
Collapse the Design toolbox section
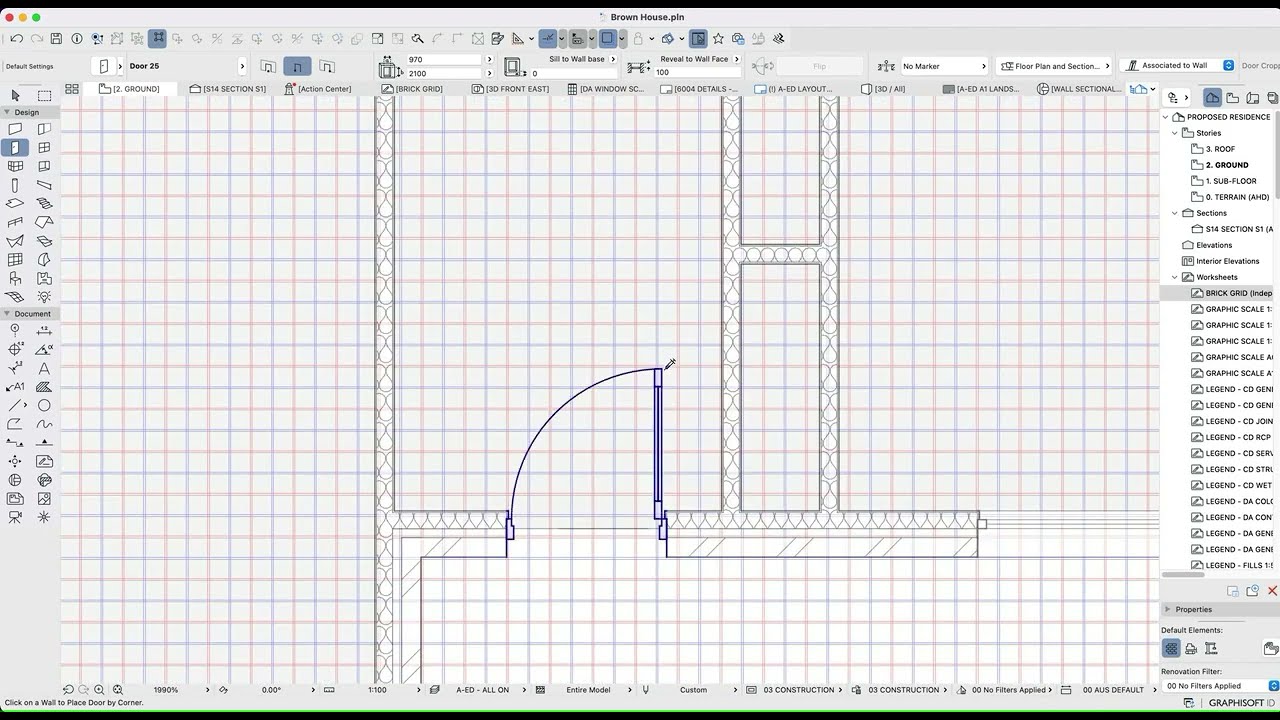[6, 113]
